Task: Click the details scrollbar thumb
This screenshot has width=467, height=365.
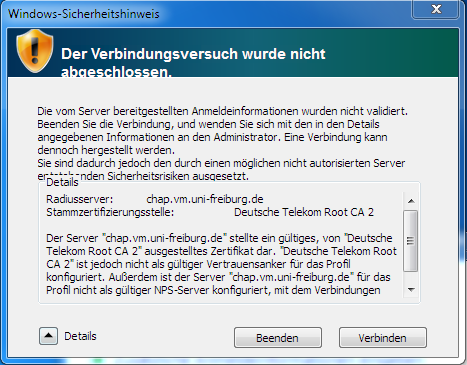Action: point(411,241)
